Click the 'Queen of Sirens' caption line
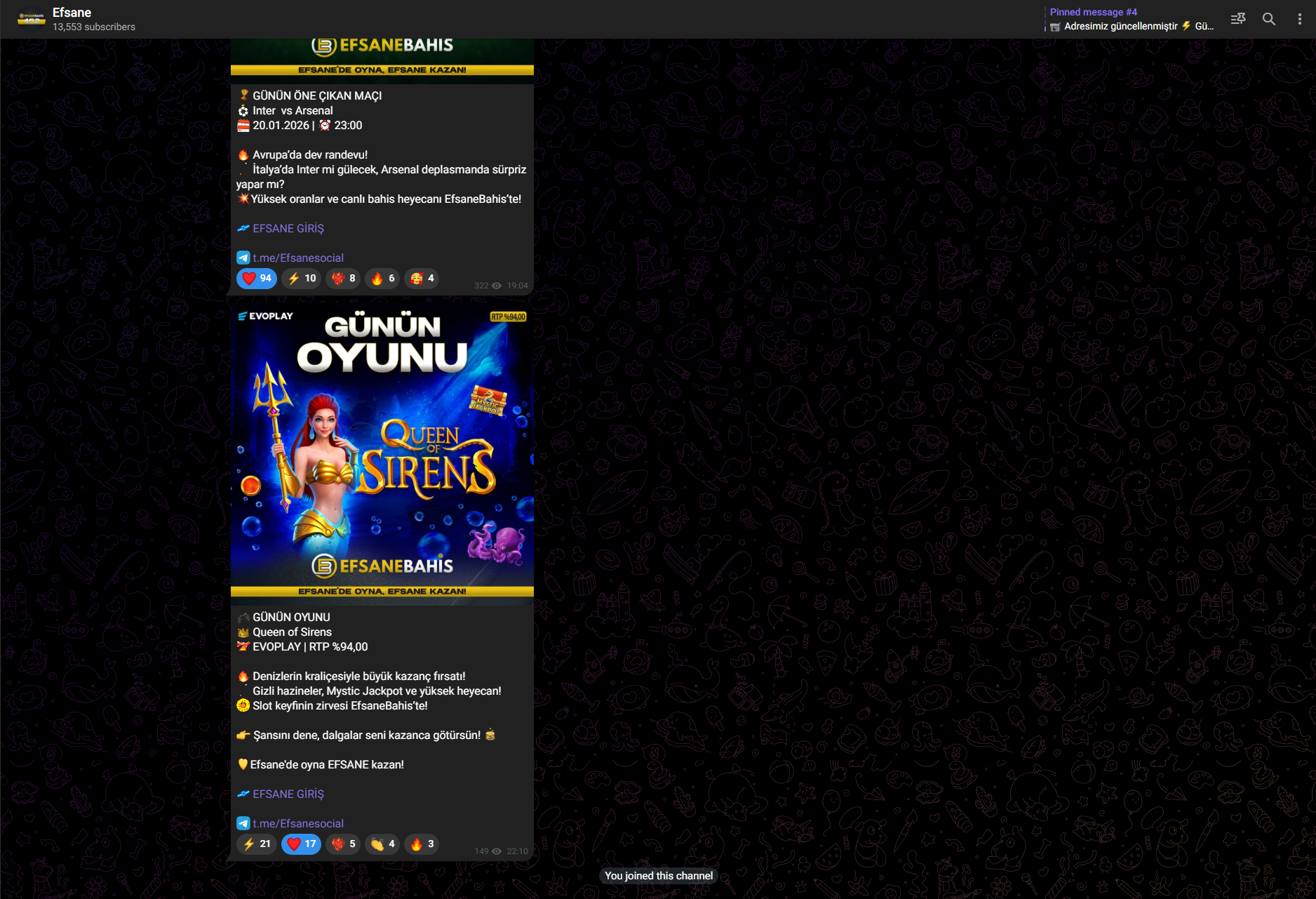This screenshot has height=899, width=1316. coord(292,632)
